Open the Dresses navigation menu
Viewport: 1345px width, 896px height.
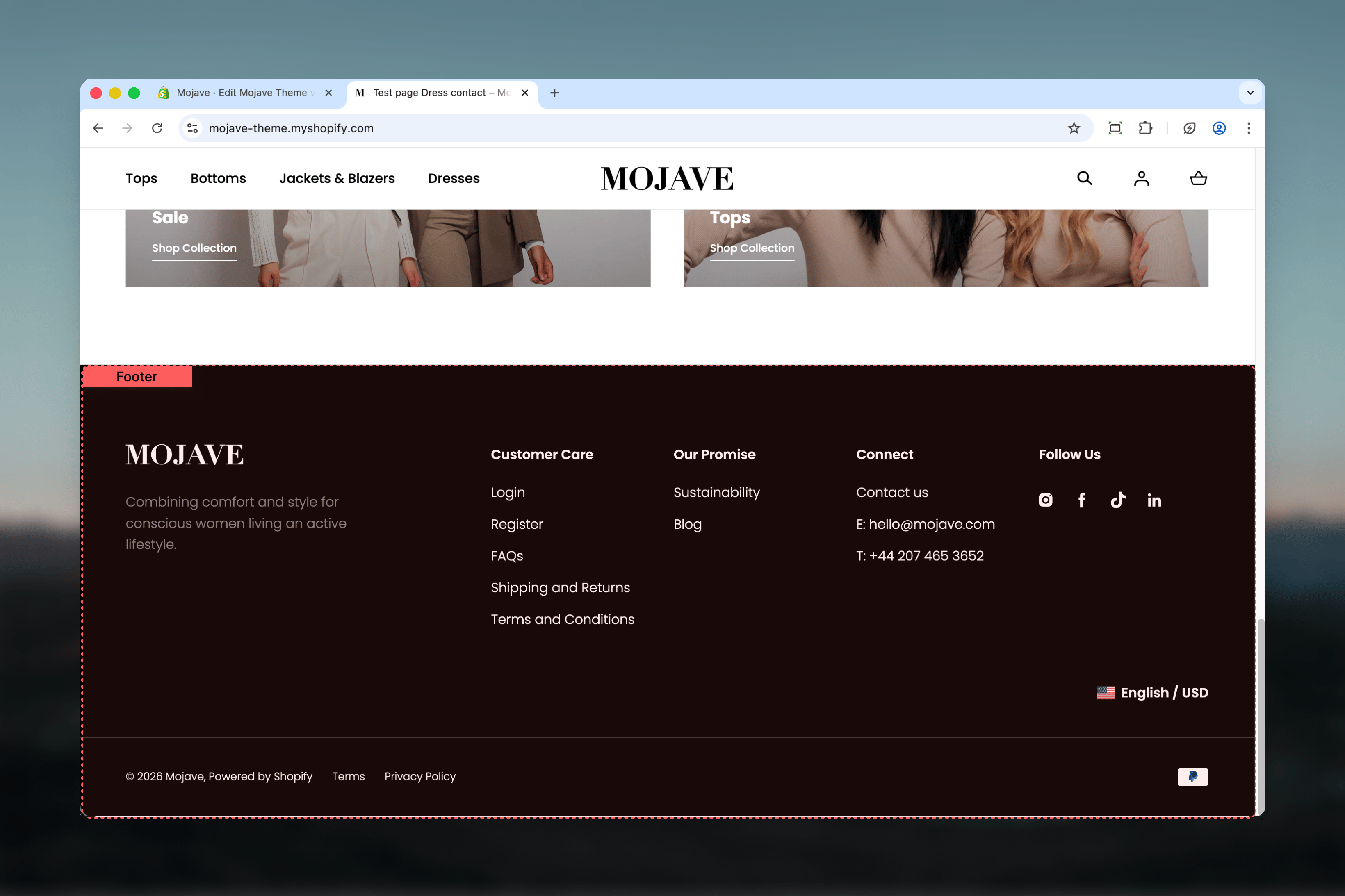tap(454, 178)
